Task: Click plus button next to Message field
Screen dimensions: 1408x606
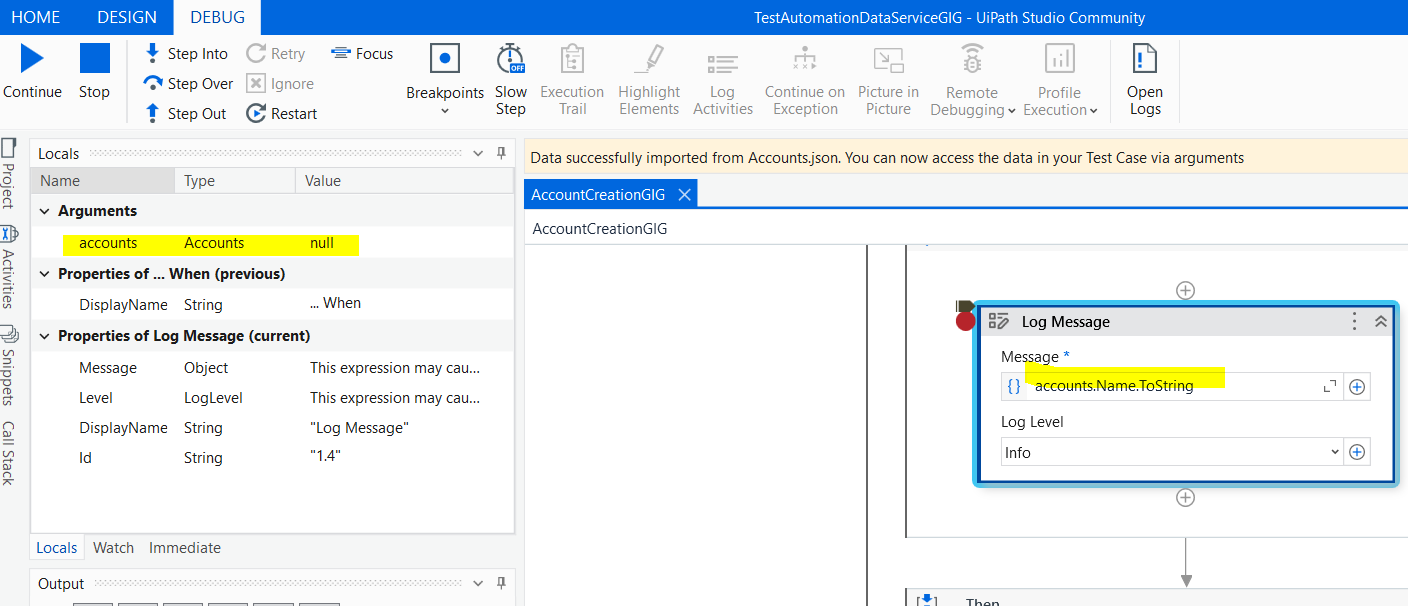Action: [x=1357, y=386]
